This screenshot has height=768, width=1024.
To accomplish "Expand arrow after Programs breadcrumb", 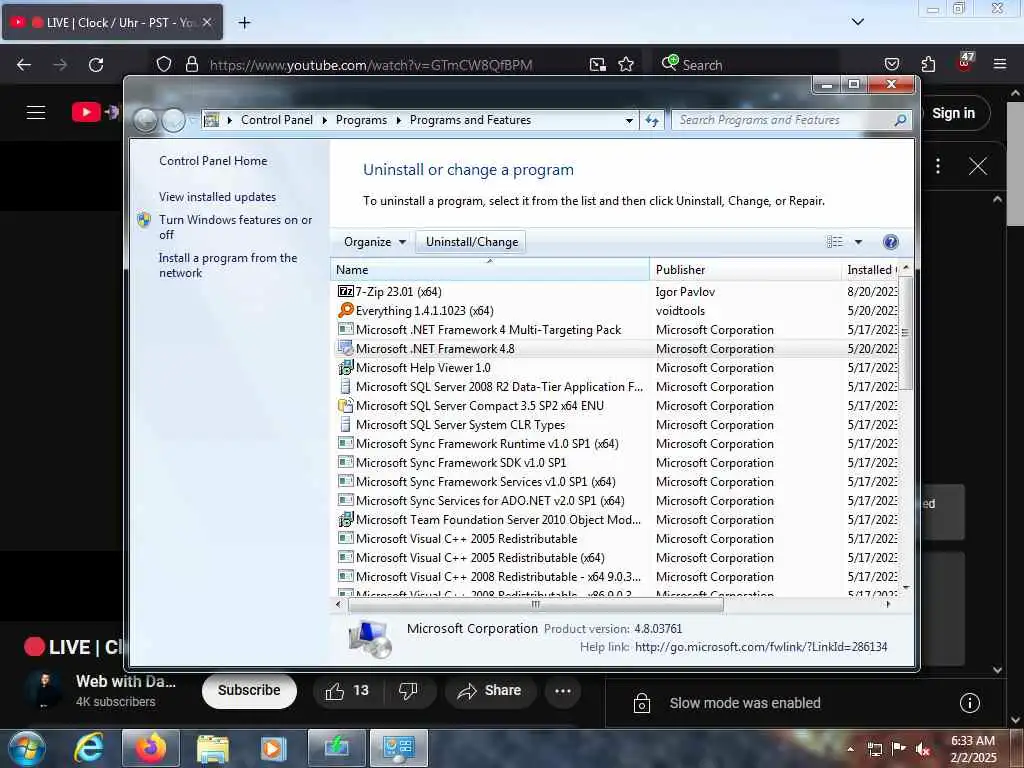I will 398,120.
